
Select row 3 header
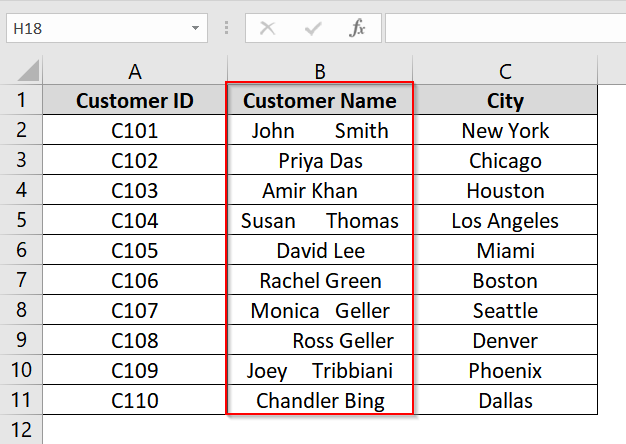point(21,160)
